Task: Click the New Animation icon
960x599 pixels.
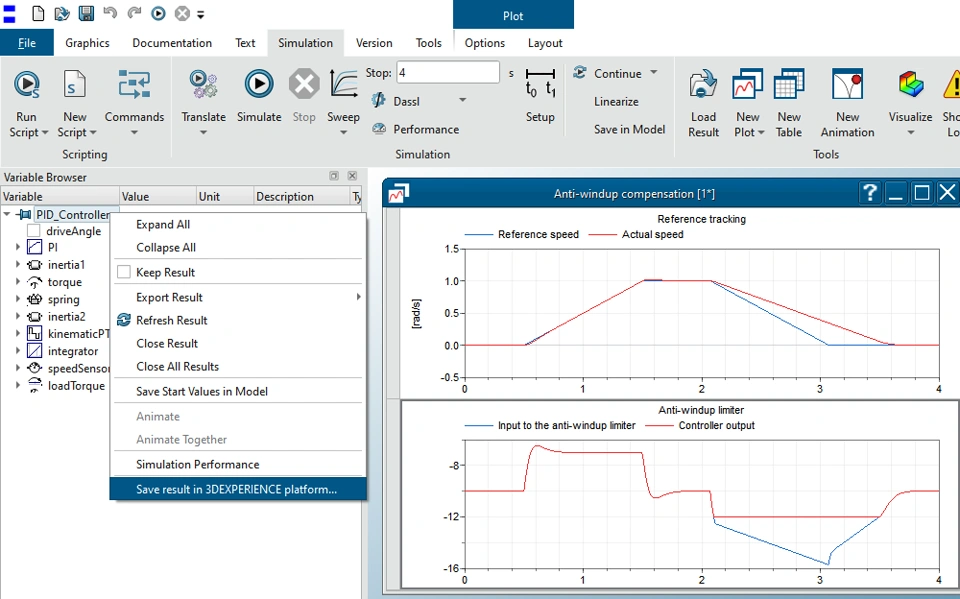Action: click(x=847, y=84)
